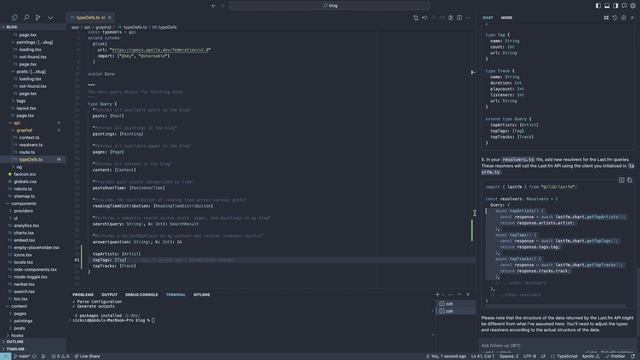Click the main branch status item
Image resolution: width=640 pixels, height=360 pixels.
pos(22,356)
